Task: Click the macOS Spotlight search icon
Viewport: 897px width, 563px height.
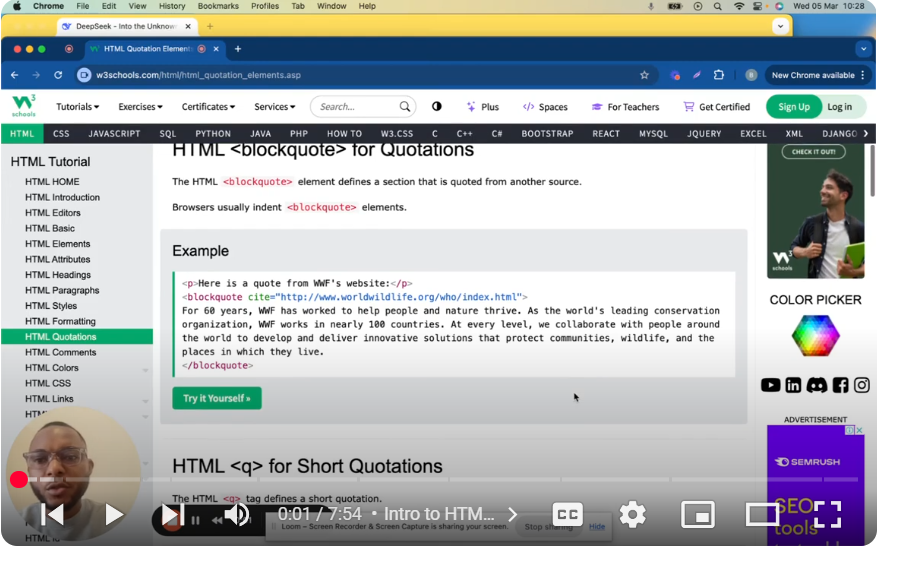Action: pyautogui.click(x=717, y=6)
